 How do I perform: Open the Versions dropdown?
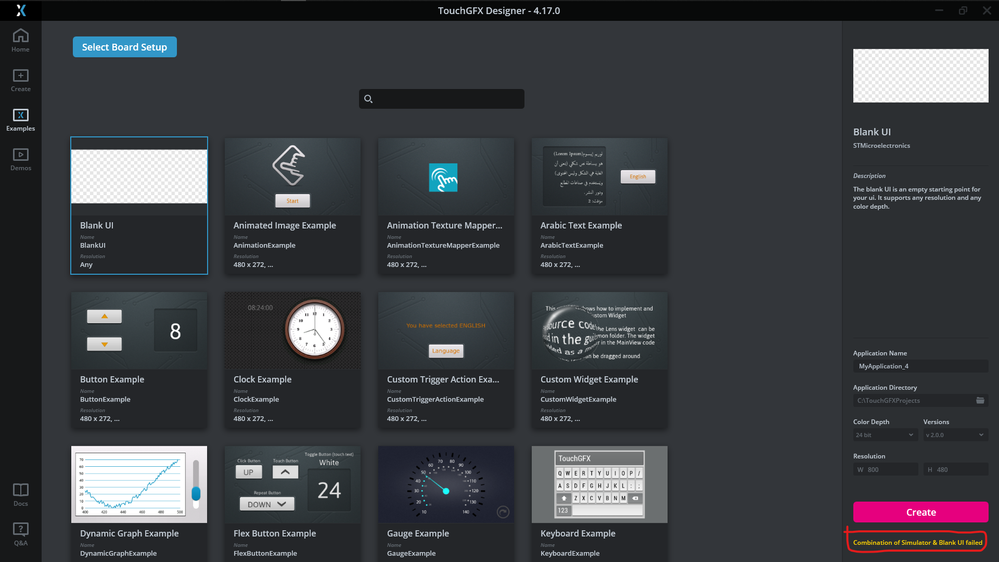point(956,435)
